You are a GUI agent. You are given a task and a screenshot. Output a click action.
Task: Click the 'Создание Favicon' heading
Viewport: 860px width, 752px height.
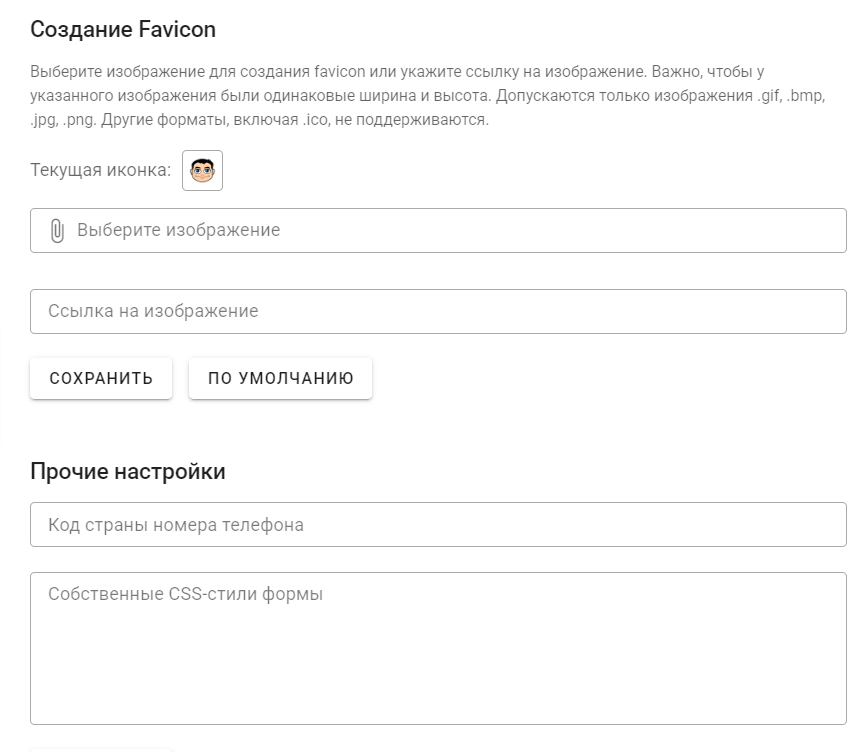pyautogui.click(x=123, y=30)
